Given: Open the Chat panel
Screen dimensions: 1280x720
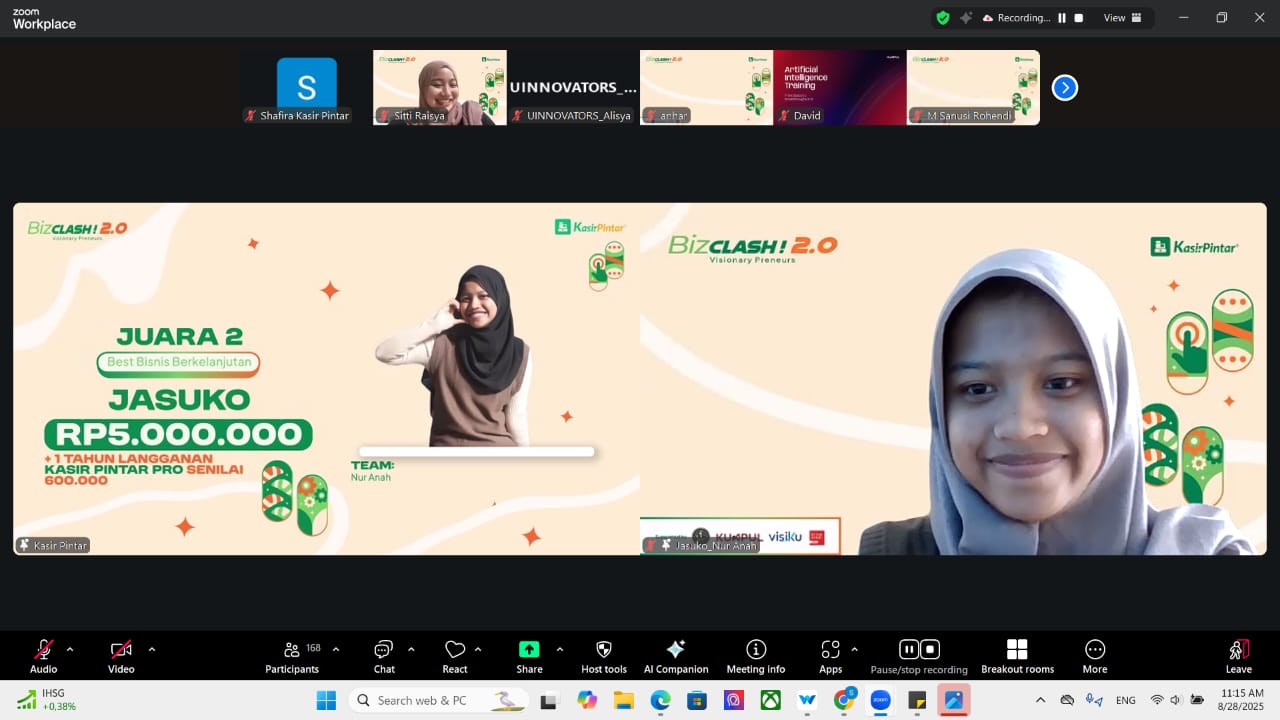Looking at the screenshot, I should pos(384,656).
